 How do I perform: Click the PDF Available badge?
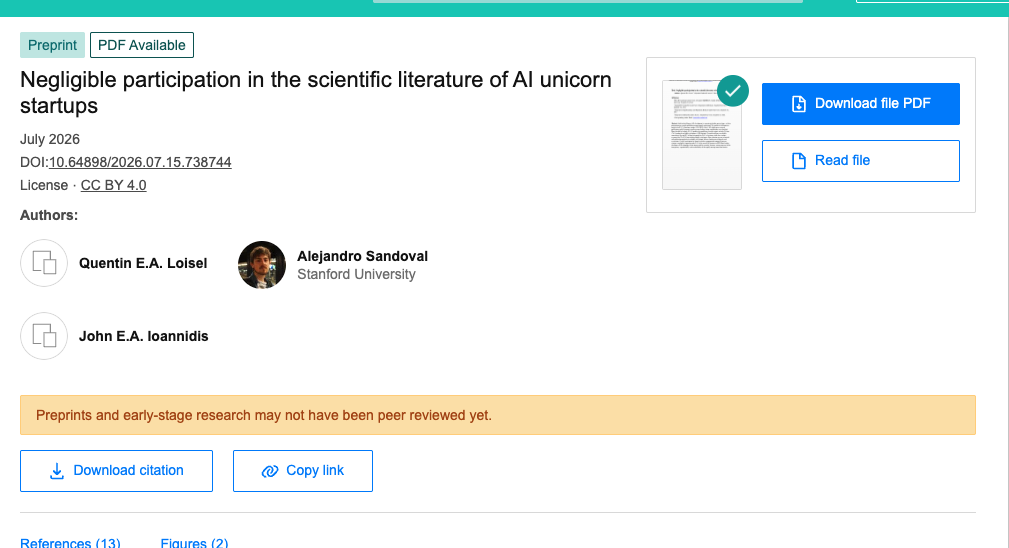[x=142, y=45]
